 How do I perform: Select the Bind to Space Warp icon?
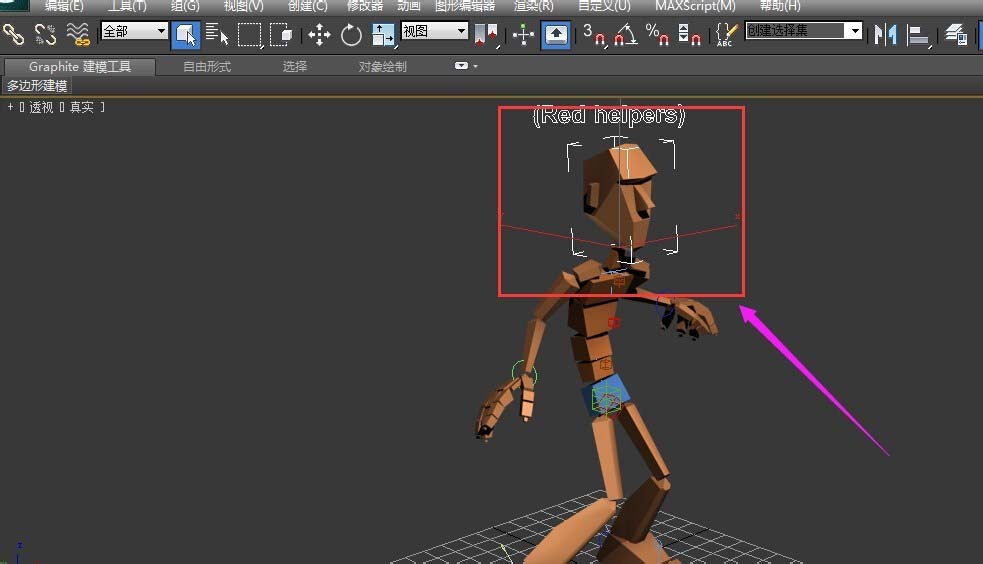78,34
